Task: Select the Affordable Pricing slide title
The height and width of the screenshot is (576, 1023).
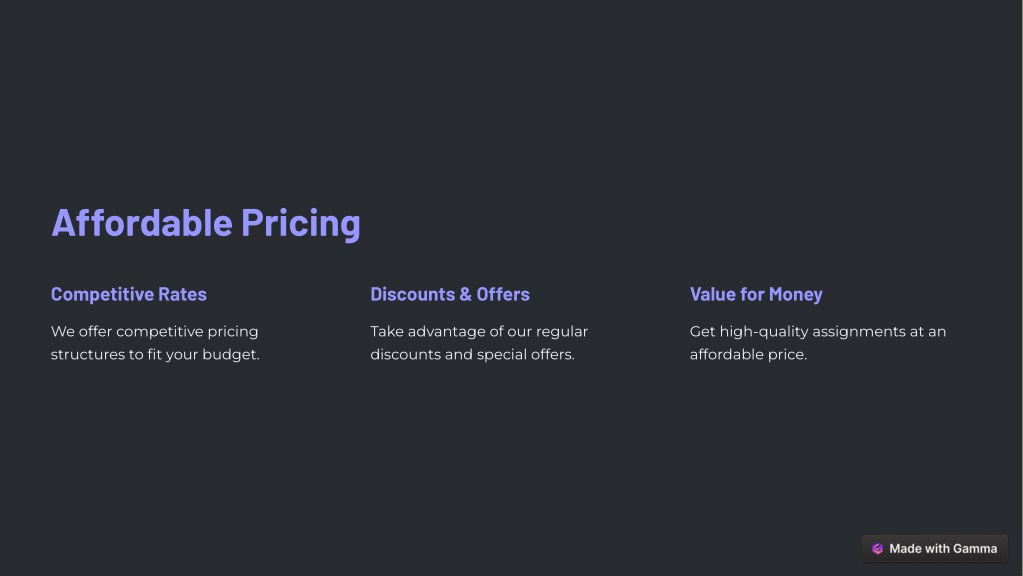Action: 206,222
